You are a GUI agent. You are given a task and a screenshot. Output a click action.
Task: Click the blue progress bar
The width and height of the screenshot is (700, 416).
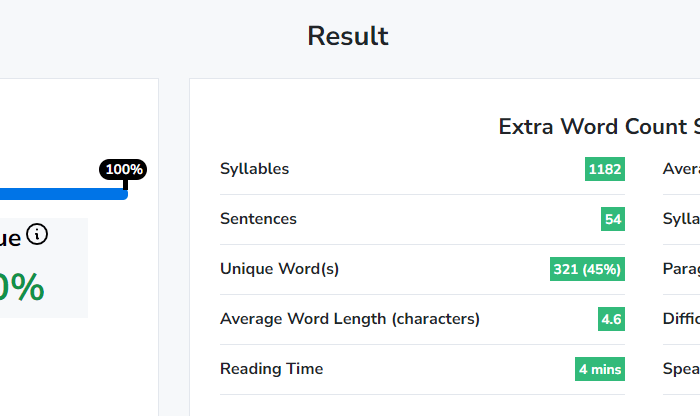tap(60, 194)
